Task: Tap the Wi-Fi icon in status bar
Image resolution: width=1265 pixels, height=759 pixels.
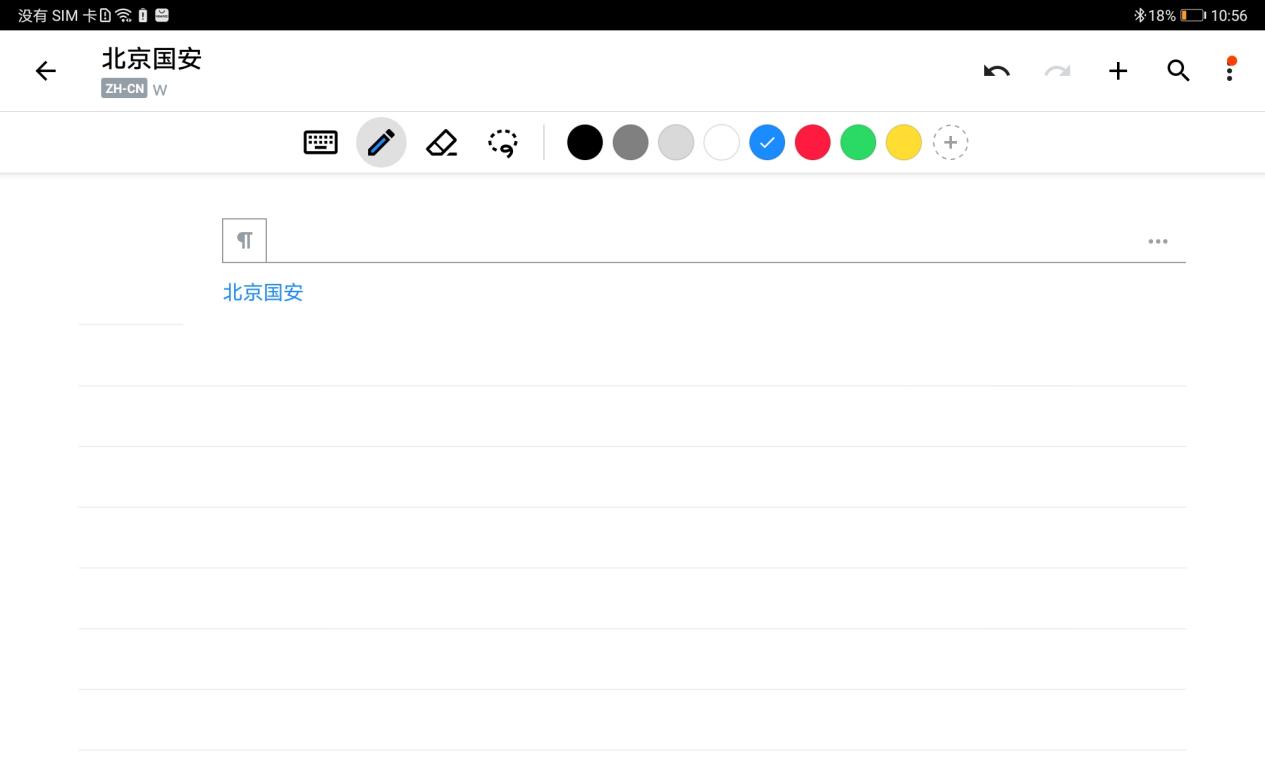Action: point(124,15)
